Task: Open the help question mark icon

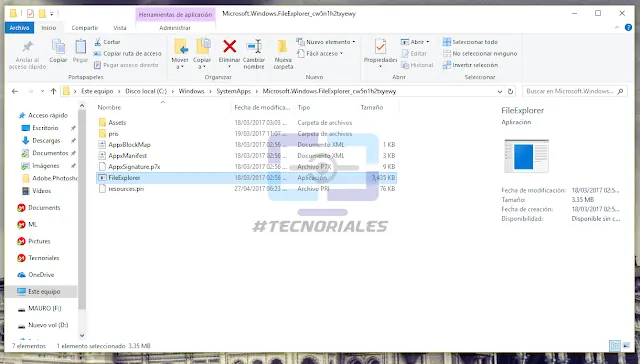Action: (628, 27)
